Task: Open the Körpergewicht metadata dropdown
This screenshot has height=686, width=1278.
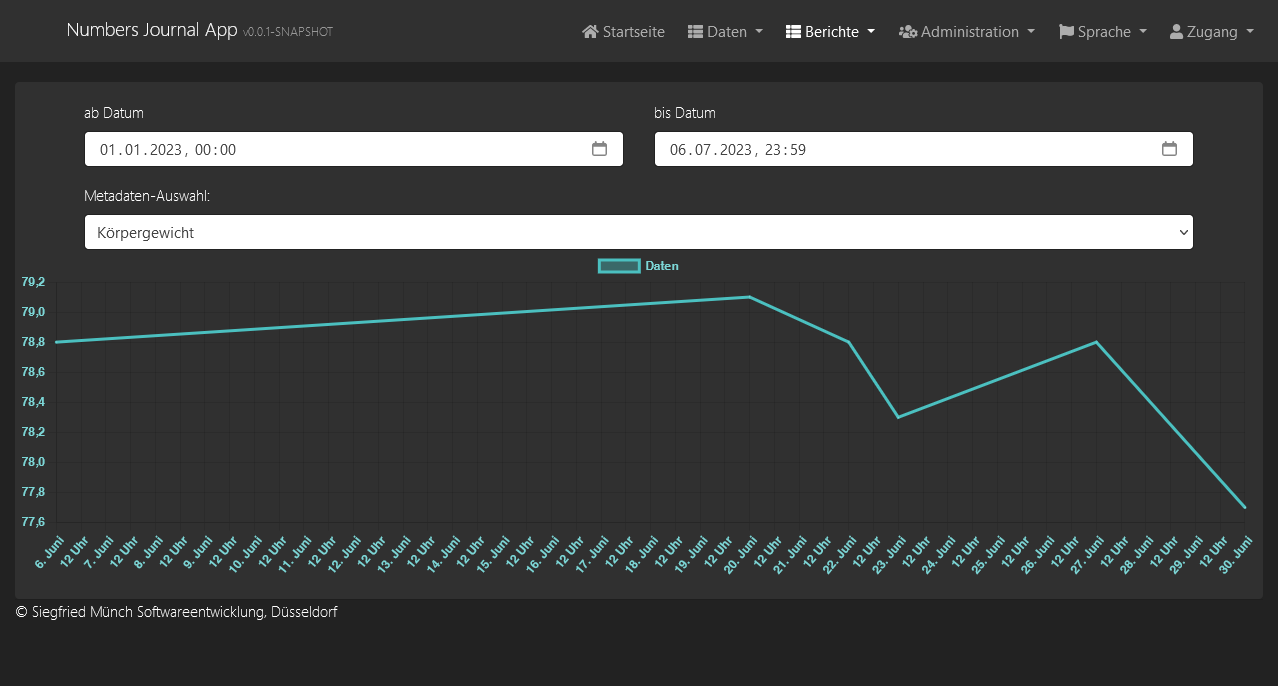Action: coord(638,232)
